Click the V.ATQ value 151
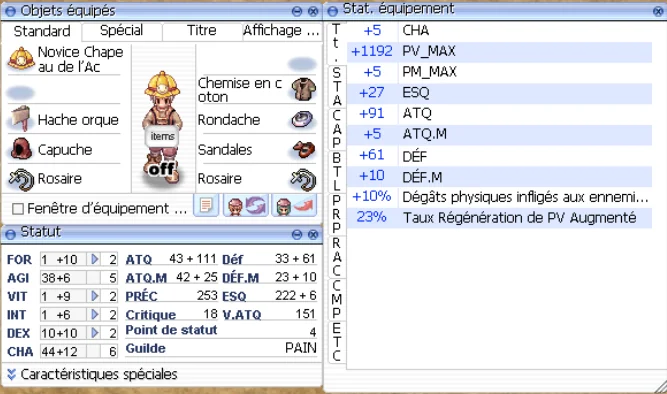667x394 pixels. (305, 314)
